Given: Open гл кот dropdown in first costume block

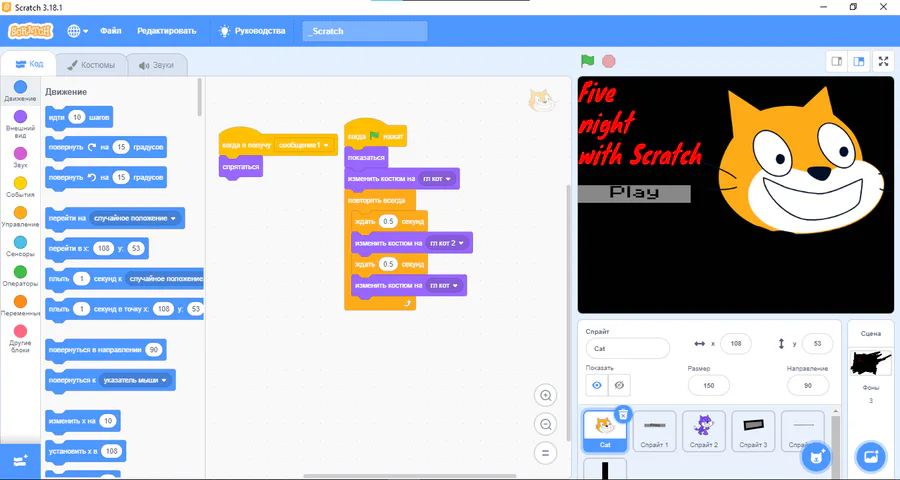Looking at the screenshot, I should click(437, 179).
